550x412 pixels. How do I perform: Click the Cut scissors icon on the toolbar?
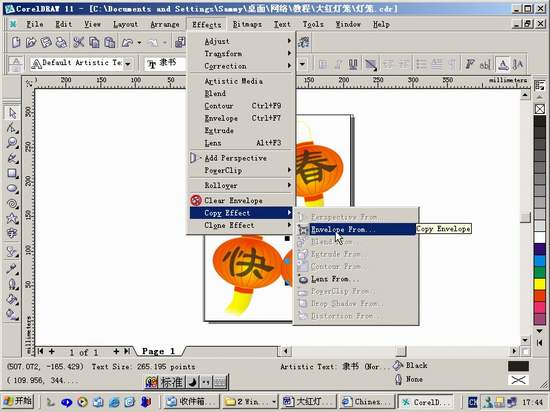(79, 42)
